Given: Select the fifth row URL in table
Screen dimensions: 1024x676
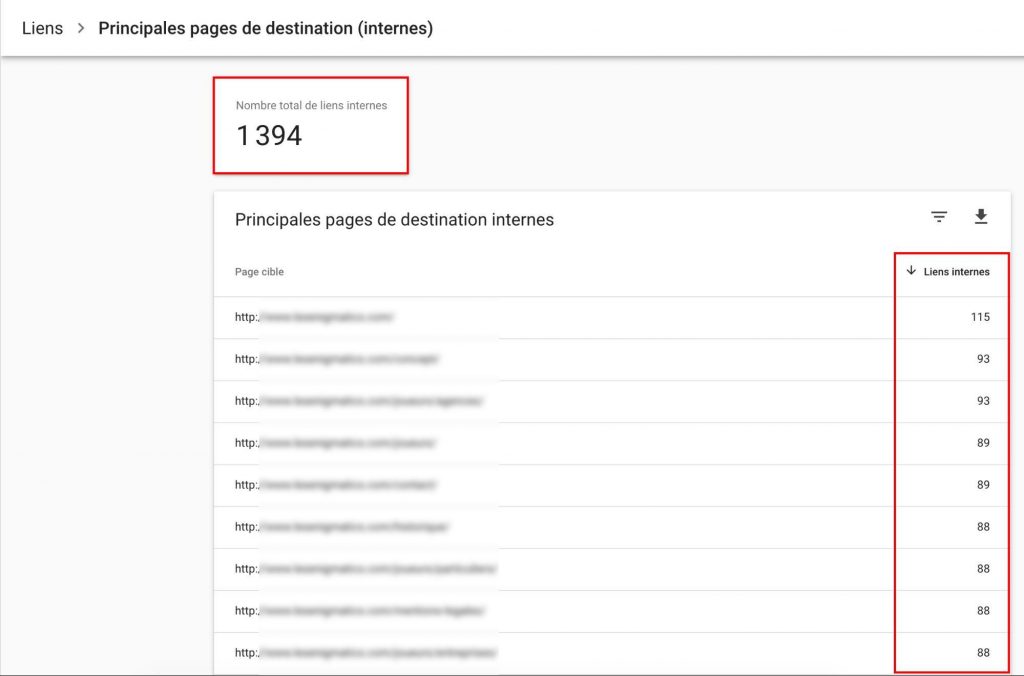Looking at the screenshot, I should pos(337,485).
